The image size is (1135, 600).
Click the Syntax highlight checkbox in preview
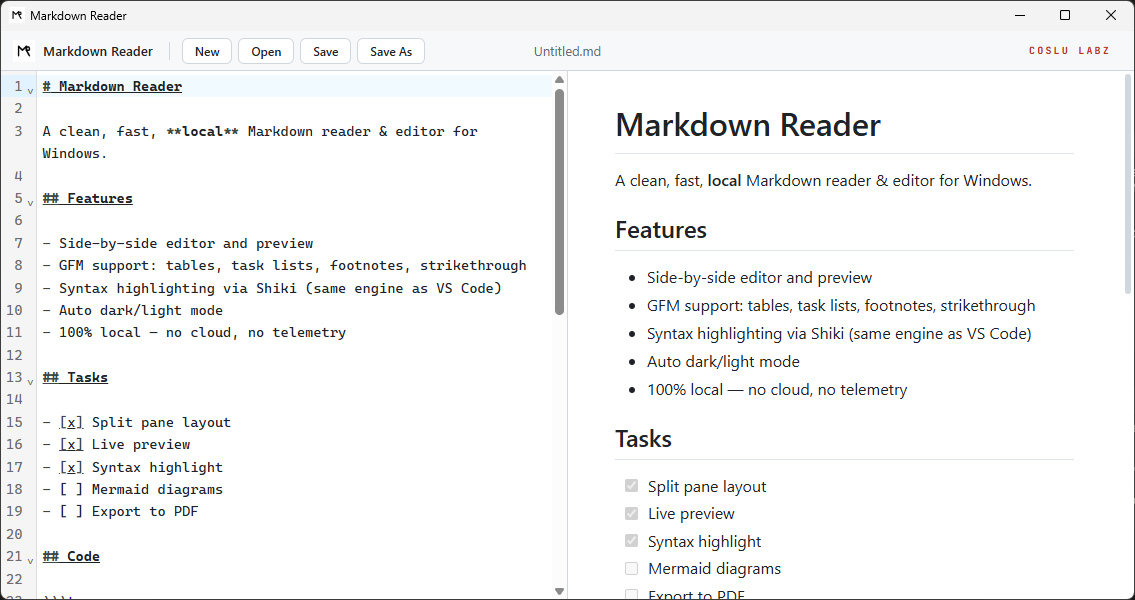tap(631, 541)
